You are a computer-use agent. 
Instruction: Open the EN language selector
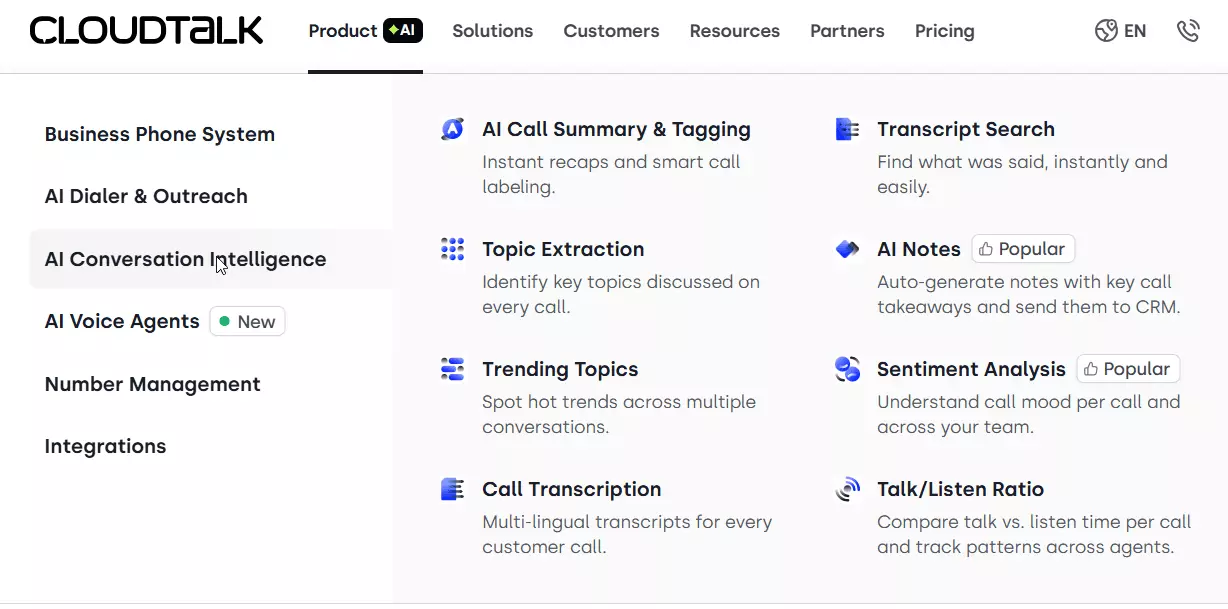pyautogui.click(x=1135, y=31)
